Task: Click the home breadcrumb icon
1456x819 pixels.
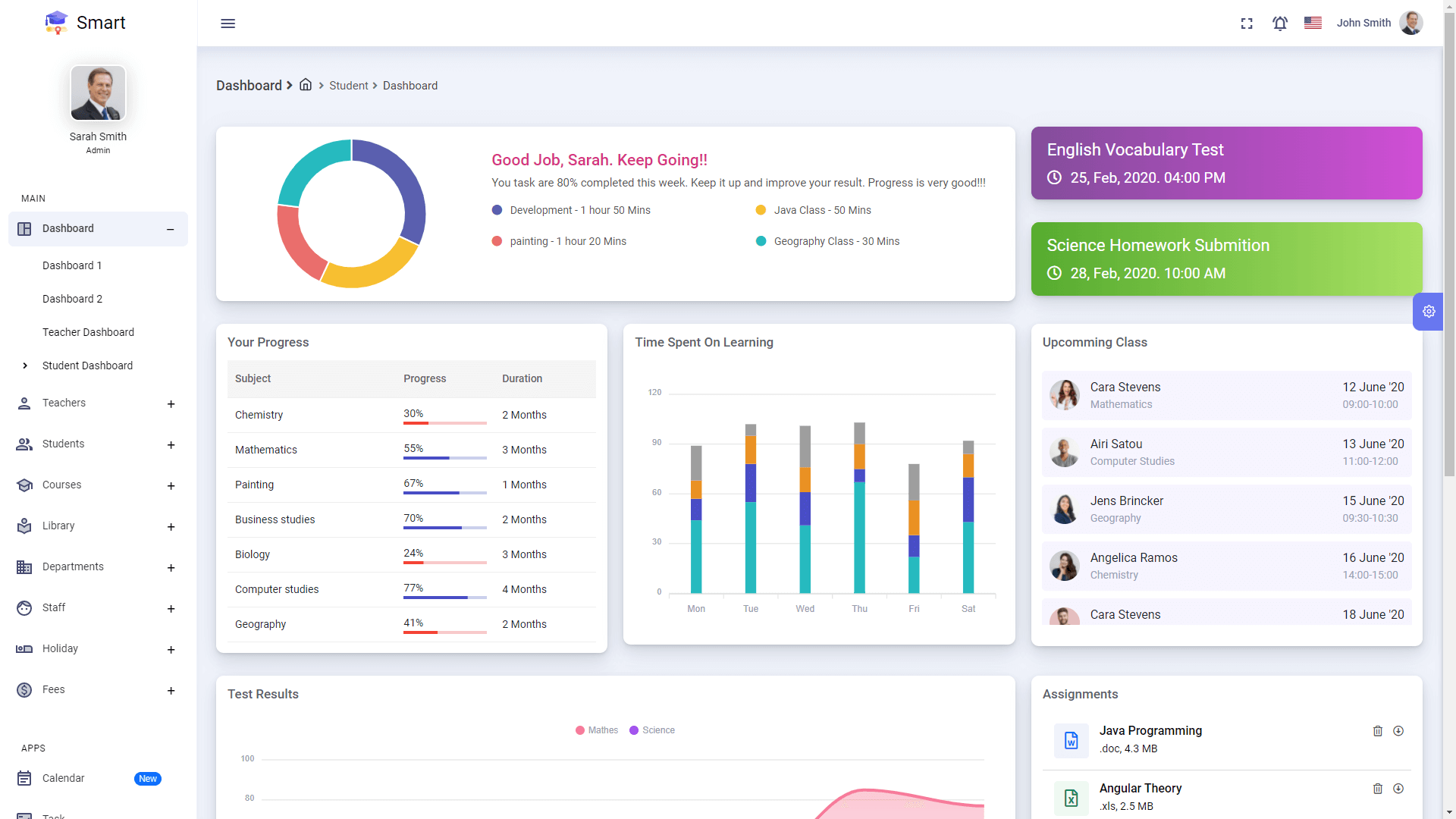Action: (306, 85)
